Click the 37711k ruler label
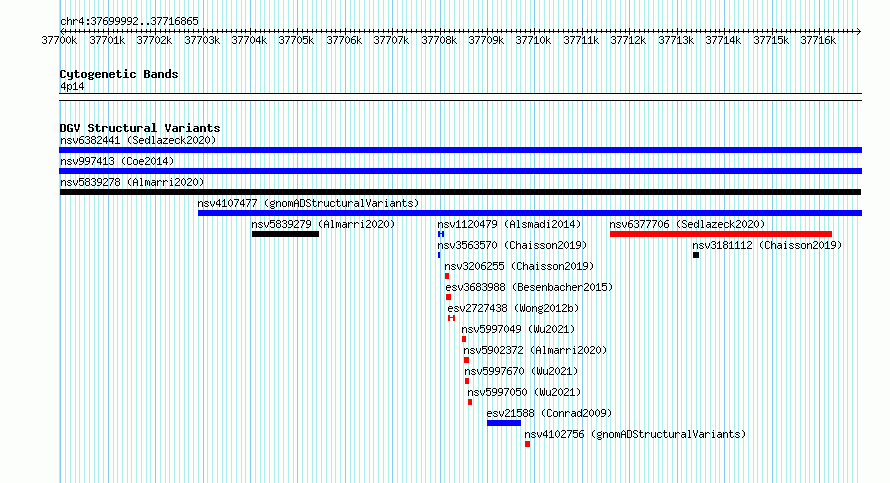The image size is (890, 483). click(581, 40)
